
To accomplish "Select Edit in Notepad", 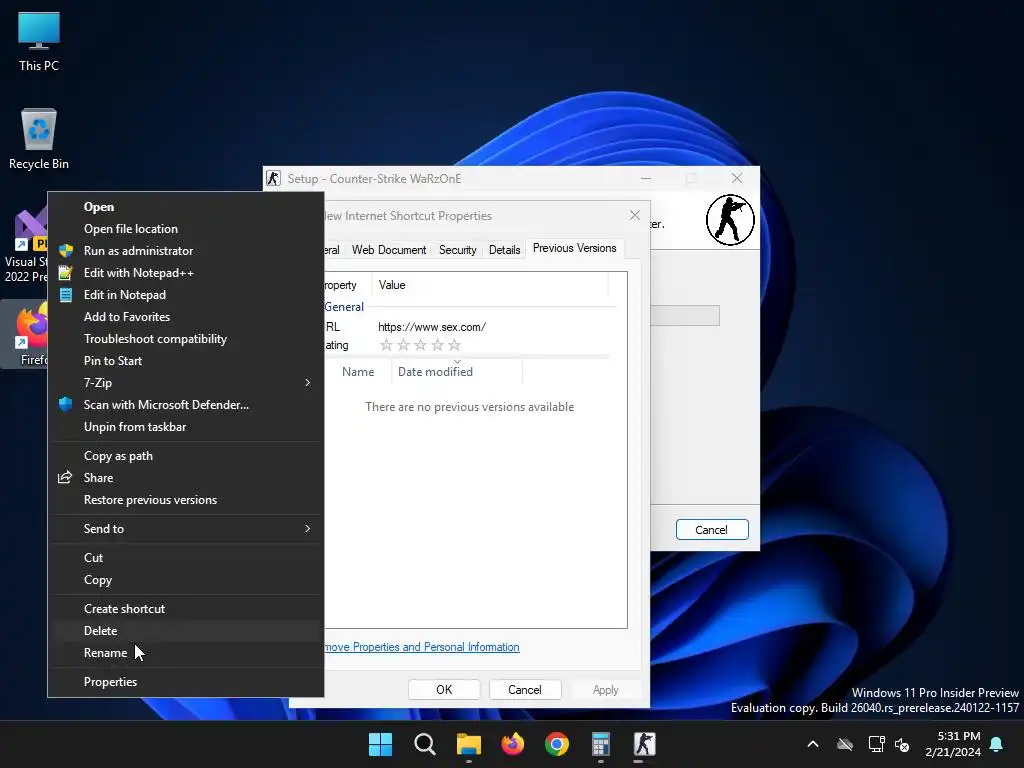I will click(x=185, y=295).
